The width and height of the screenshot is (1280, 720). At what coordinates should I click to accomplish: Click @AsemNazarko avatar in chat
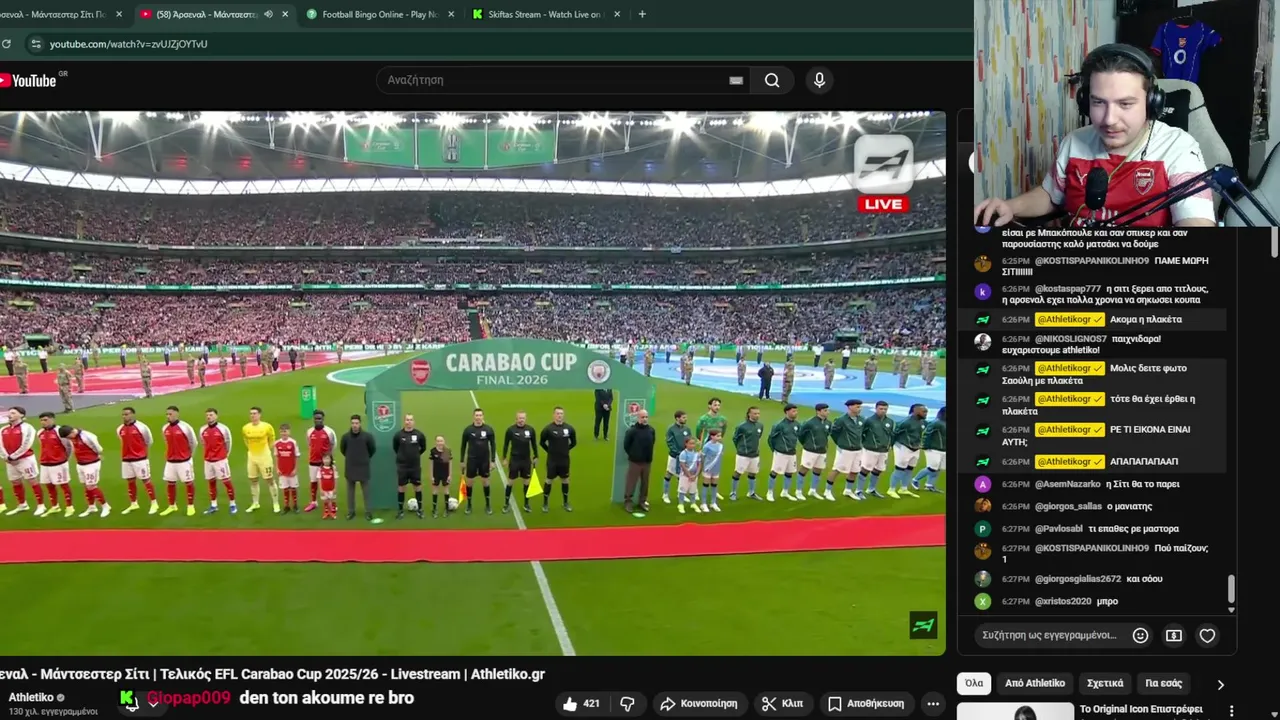tap(983, 484)
